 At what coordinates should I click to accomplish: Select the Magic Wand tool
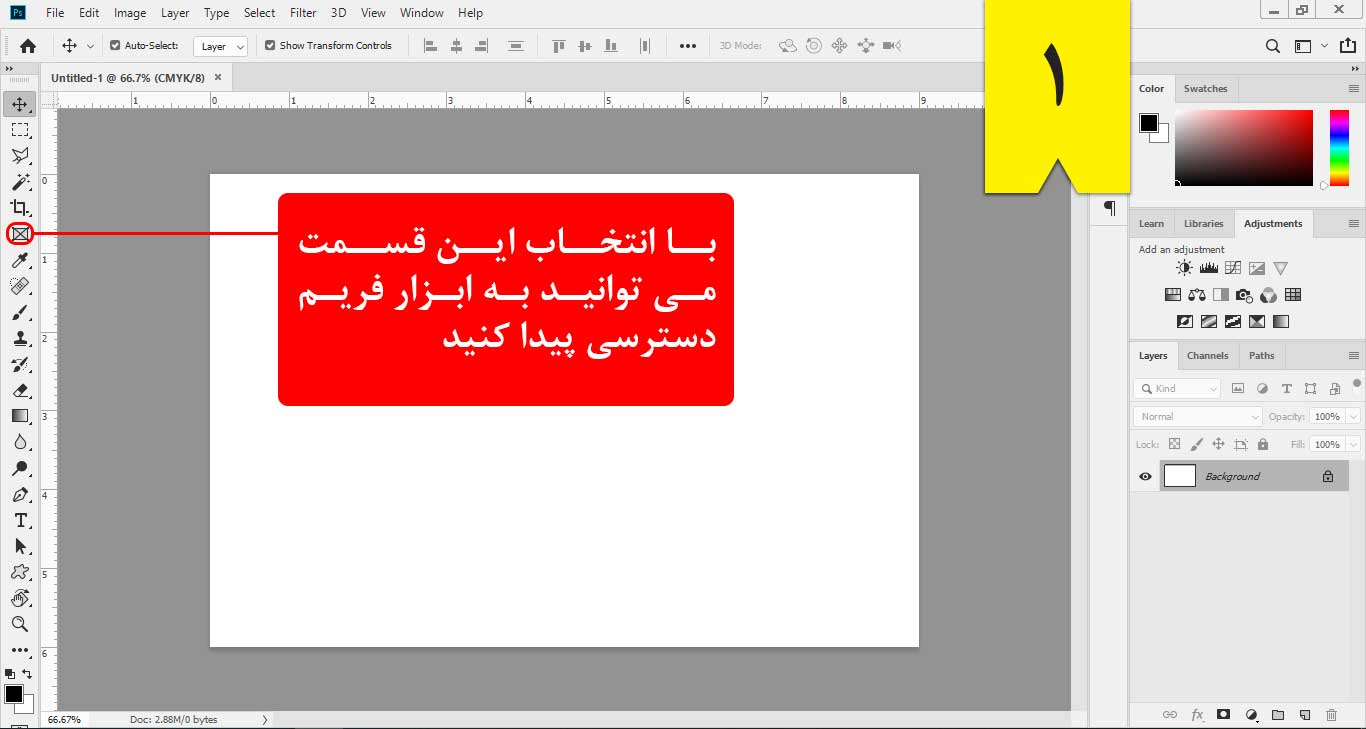[x=20, y=182]
